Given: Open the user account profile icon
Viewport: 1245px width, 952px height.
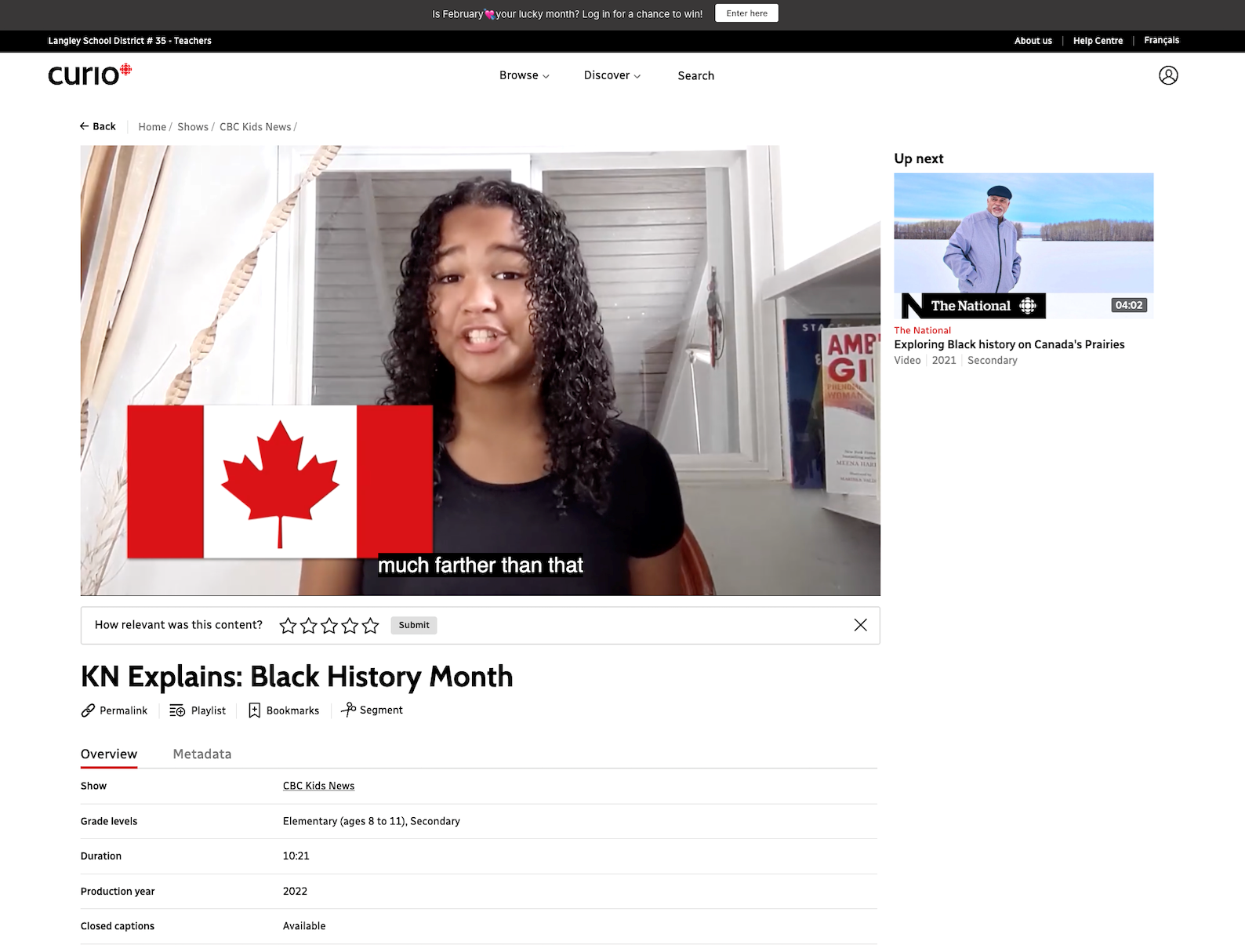Looking at the screenshot, I should pyautogui.click(x=1168, y=75).
